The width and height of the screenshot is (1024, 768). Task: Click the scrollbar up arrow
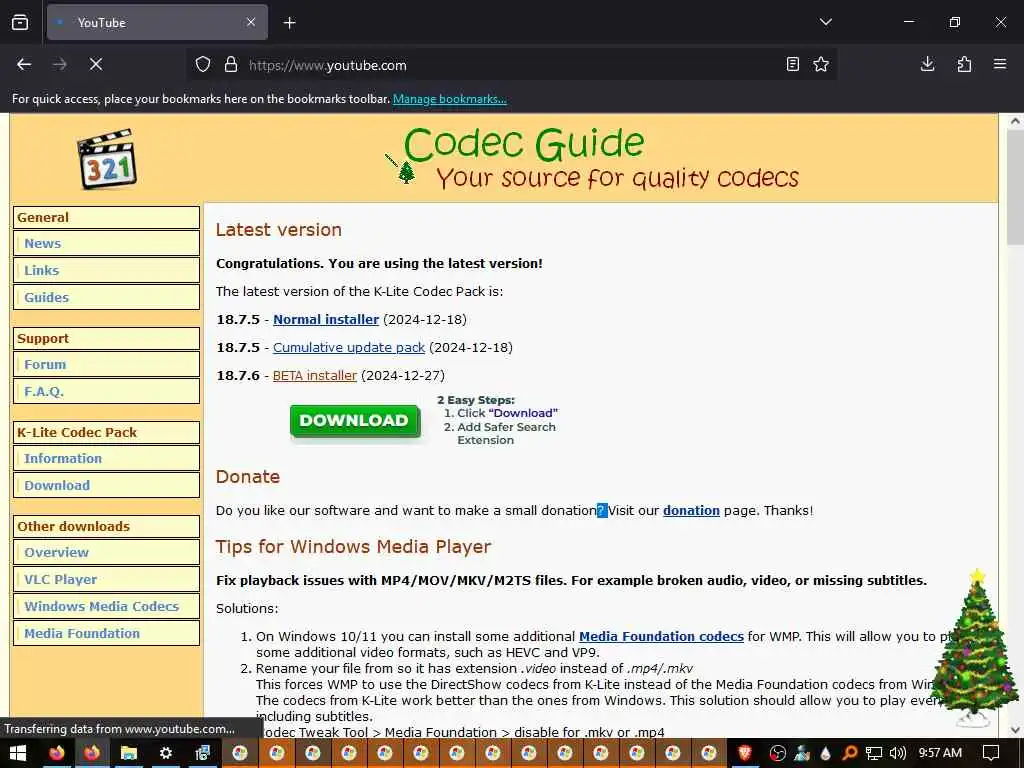[x=1015, y=121]
